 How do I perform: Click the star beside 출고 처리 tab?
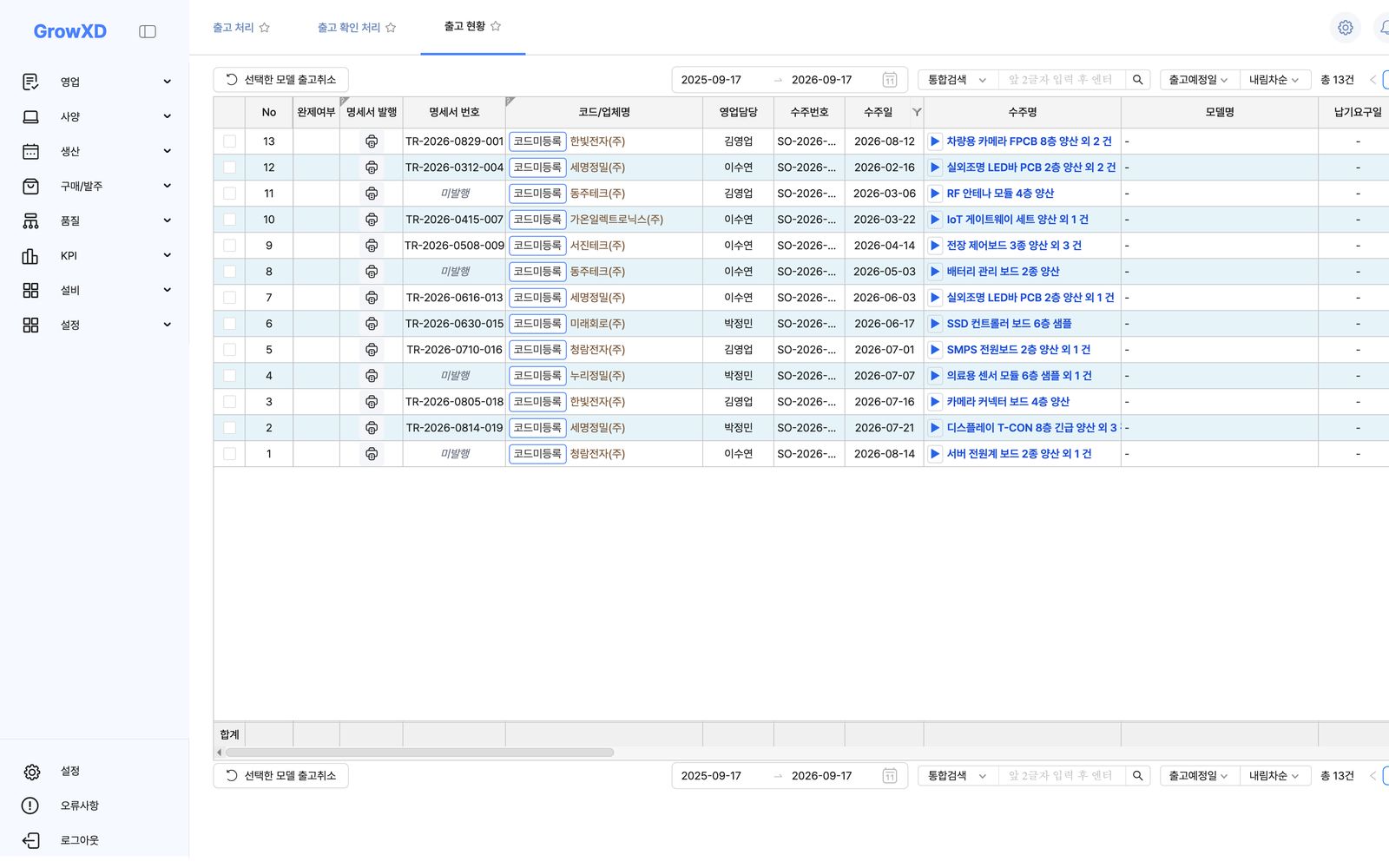[x=265, y=28]
